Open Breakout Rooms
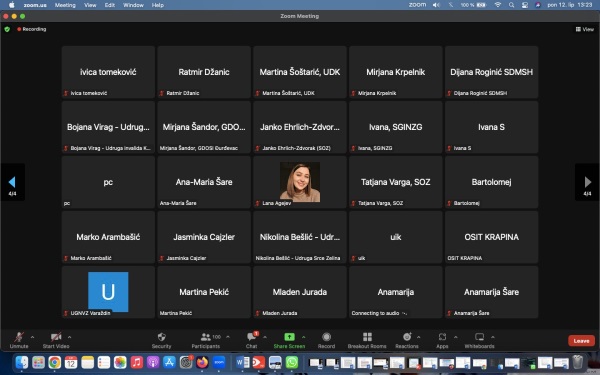 367,340
